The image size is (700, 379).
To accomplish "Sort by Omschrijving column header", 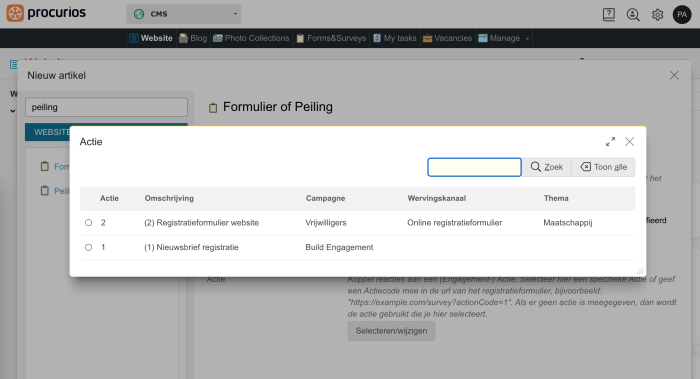I will click(x=169, y=198).
